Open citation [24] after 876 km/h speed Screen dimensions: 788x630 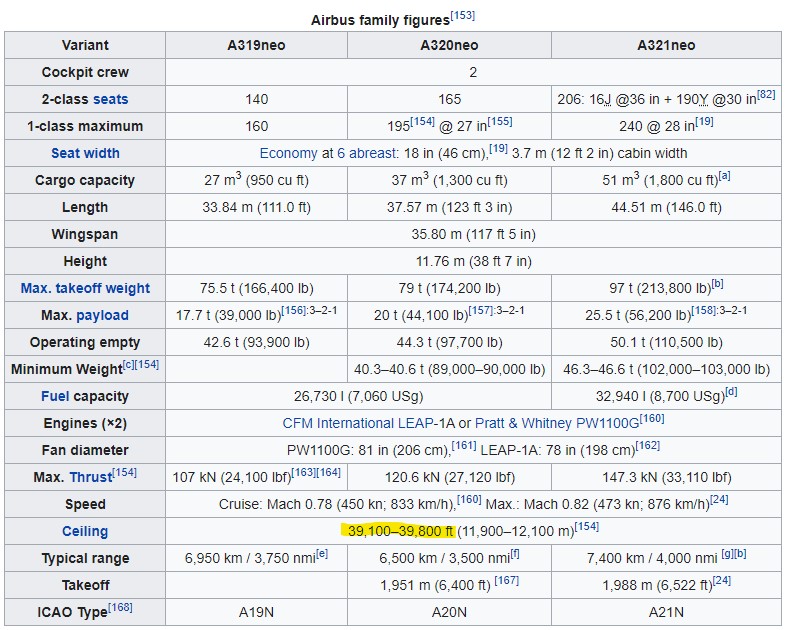[719, 499]
